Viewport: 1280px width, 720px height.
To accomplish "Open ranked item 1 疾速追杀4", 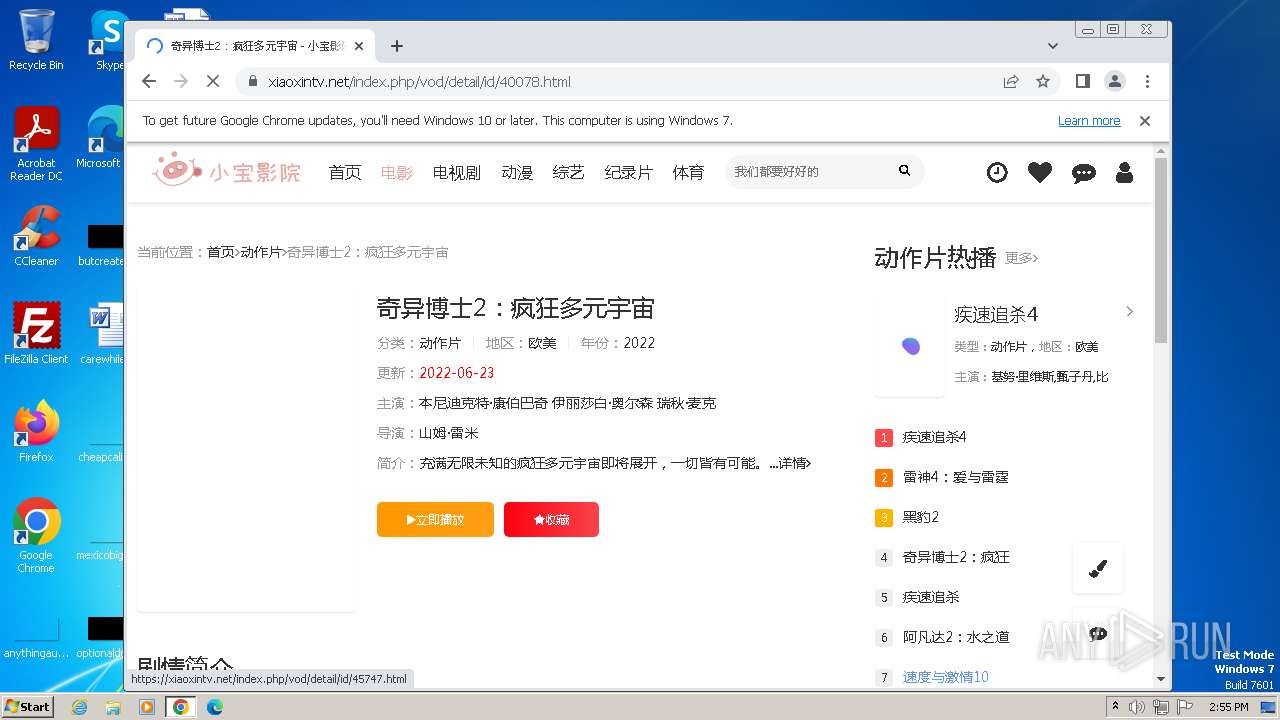I will pos(934,437).
